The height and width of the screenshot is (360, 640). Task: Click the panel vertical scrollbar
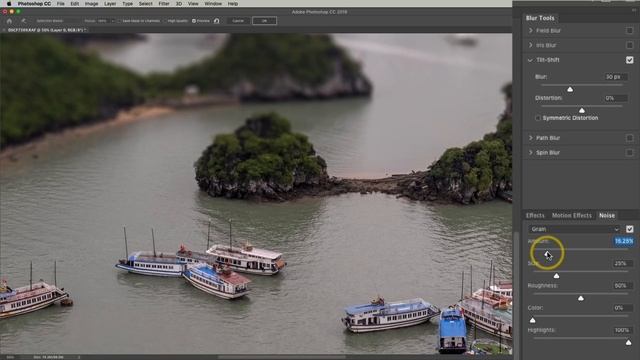[x=517, y=296]
